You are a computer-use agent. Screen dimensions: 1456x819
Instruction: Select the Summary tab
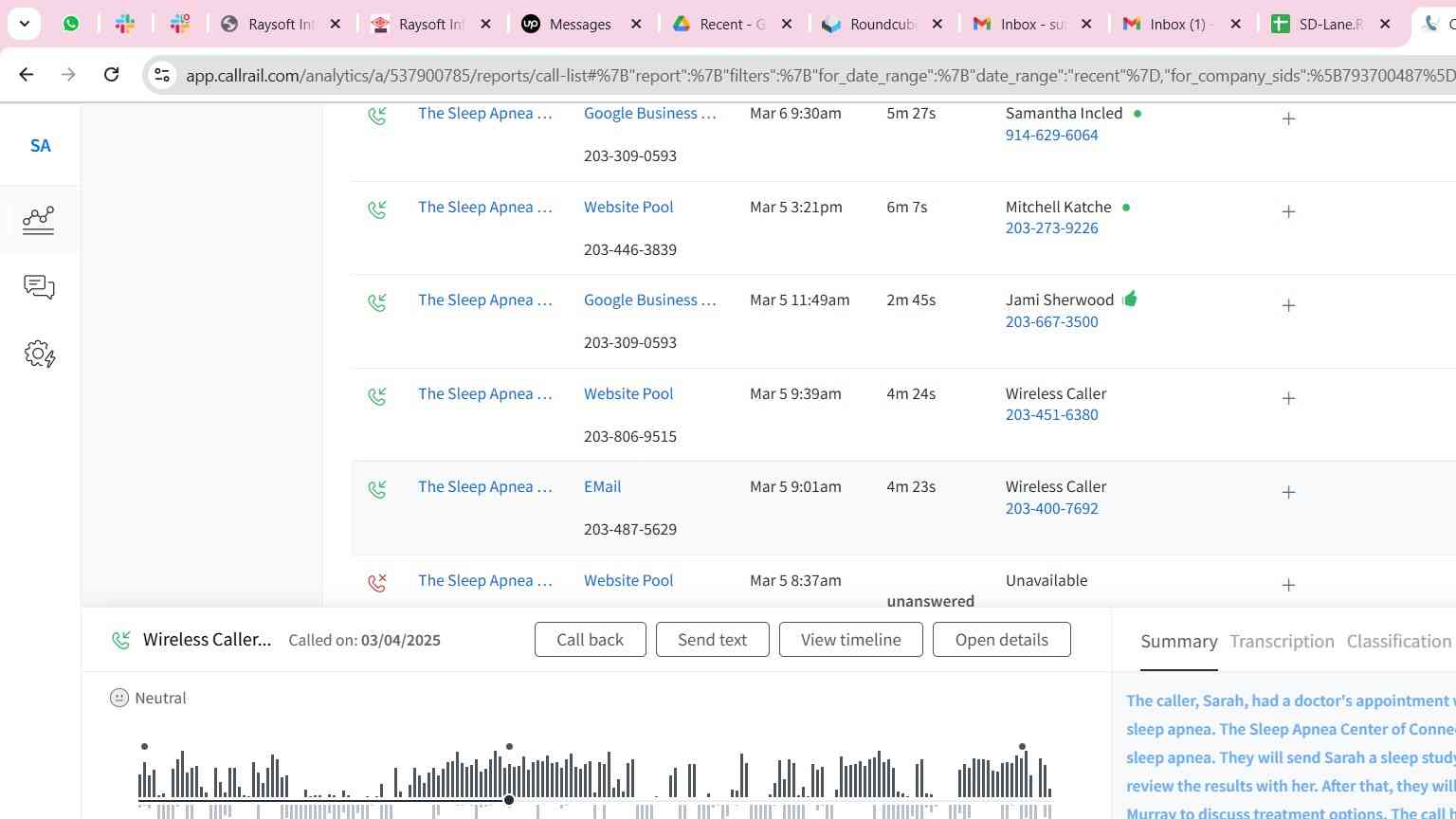point(1178,642)
